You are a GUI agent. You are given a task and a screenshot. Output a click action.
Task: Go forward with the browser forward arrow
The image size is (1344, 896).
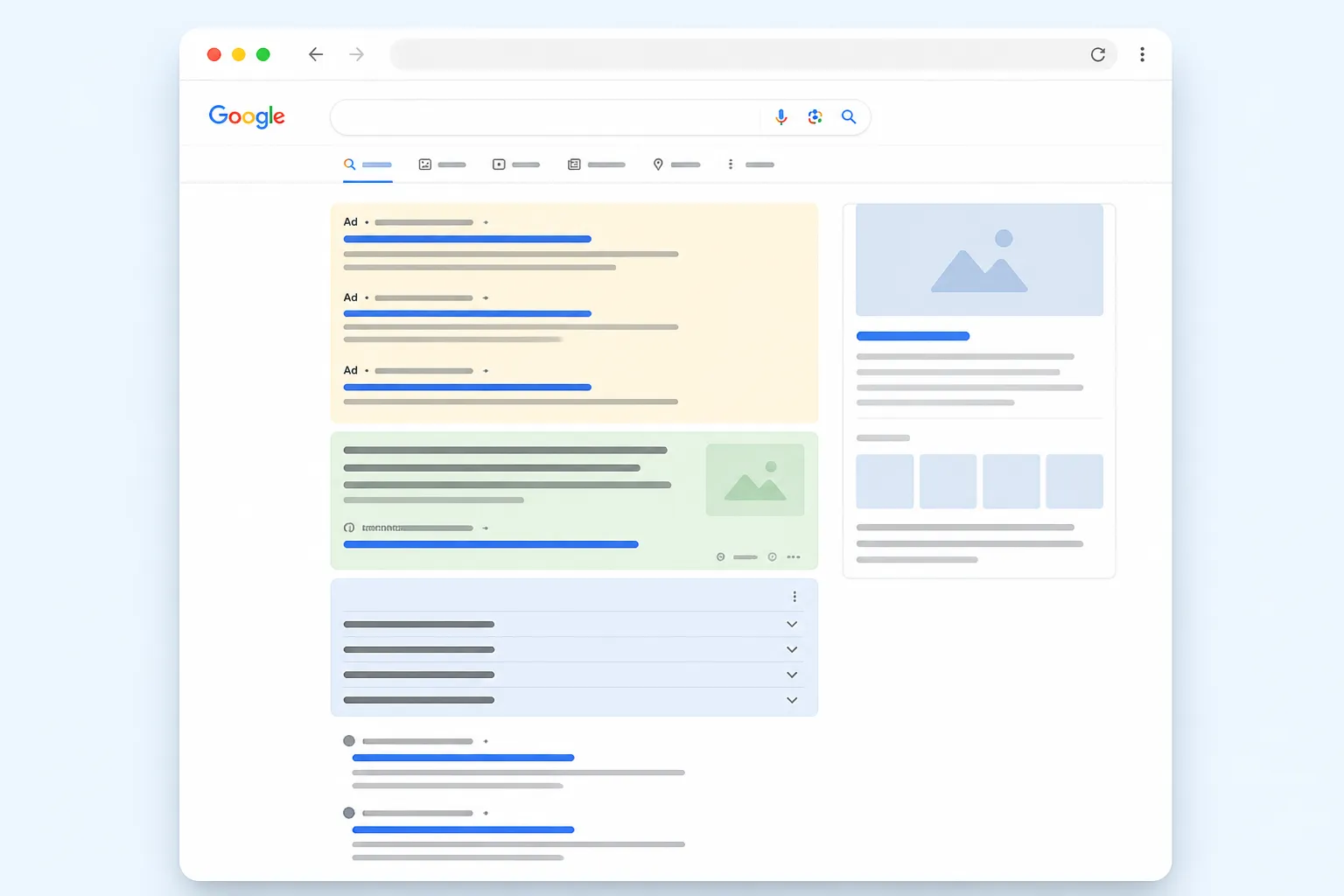point(356,54)
